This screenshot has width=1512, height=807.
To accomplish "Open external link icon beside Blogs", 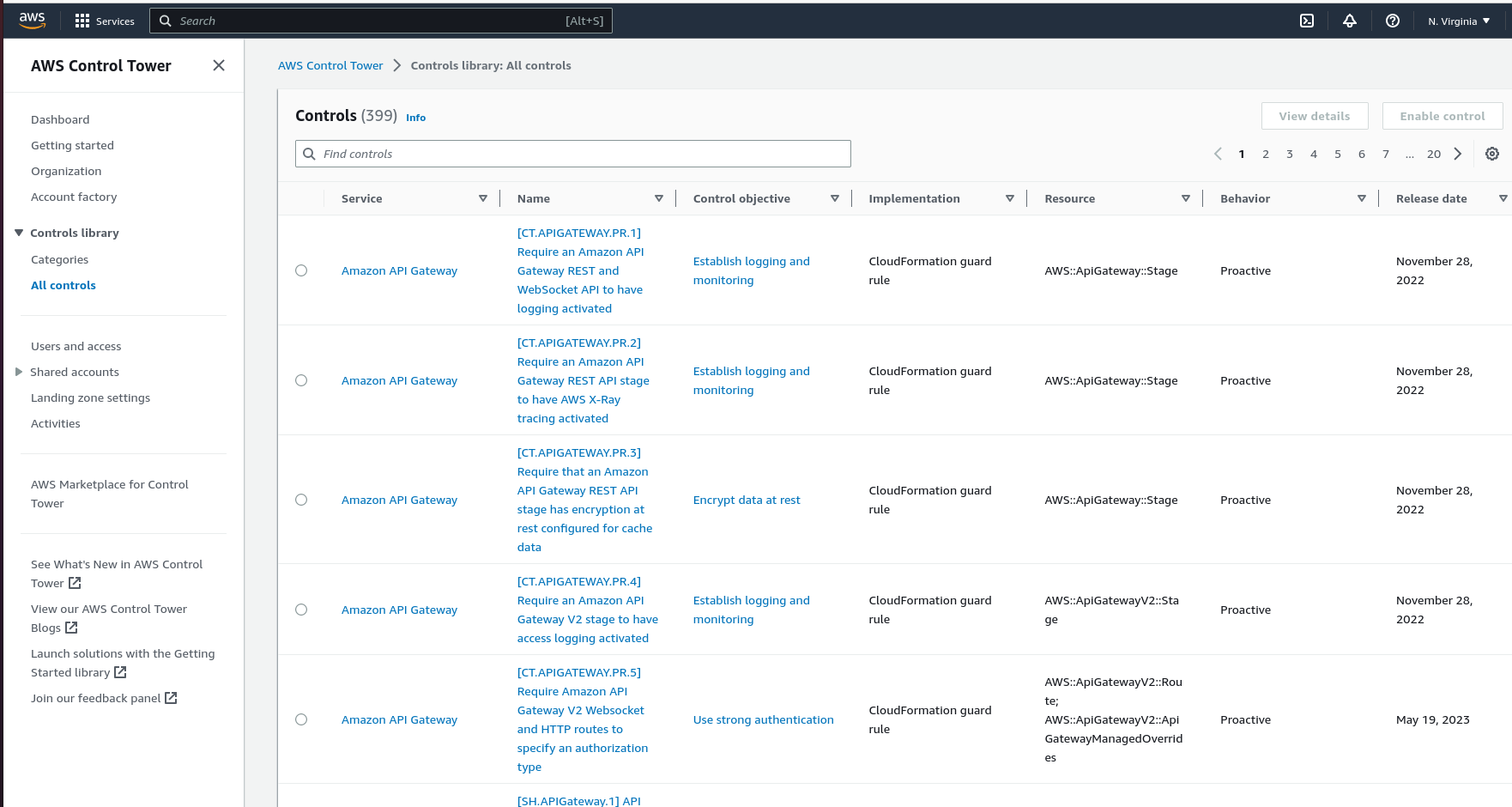I will tap(71, 628).
